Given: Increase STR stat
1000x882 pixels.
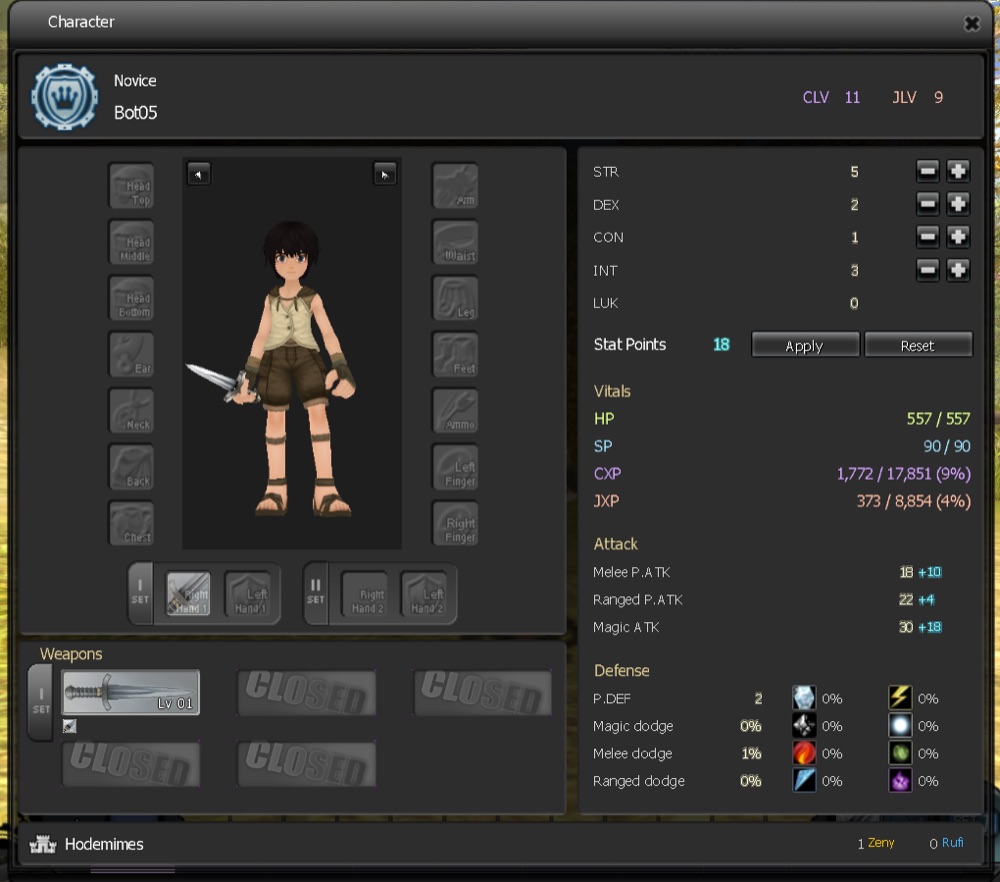Looking at the screenshot, I should pyautogui.click(x=957, y=171).
